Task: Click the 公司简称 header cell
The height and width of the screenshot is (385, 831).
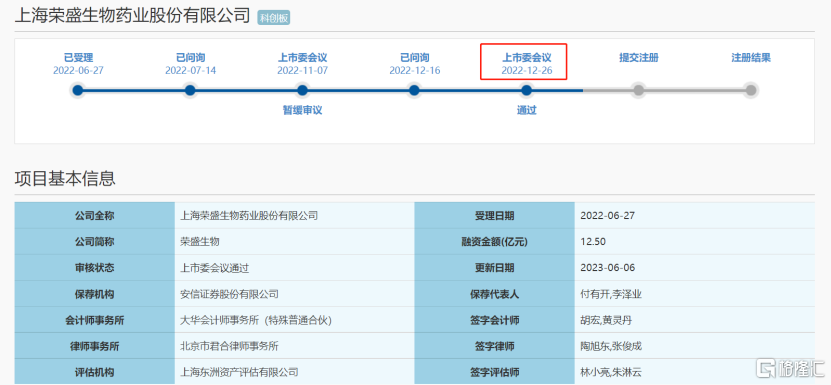Action: click(94, 242)
